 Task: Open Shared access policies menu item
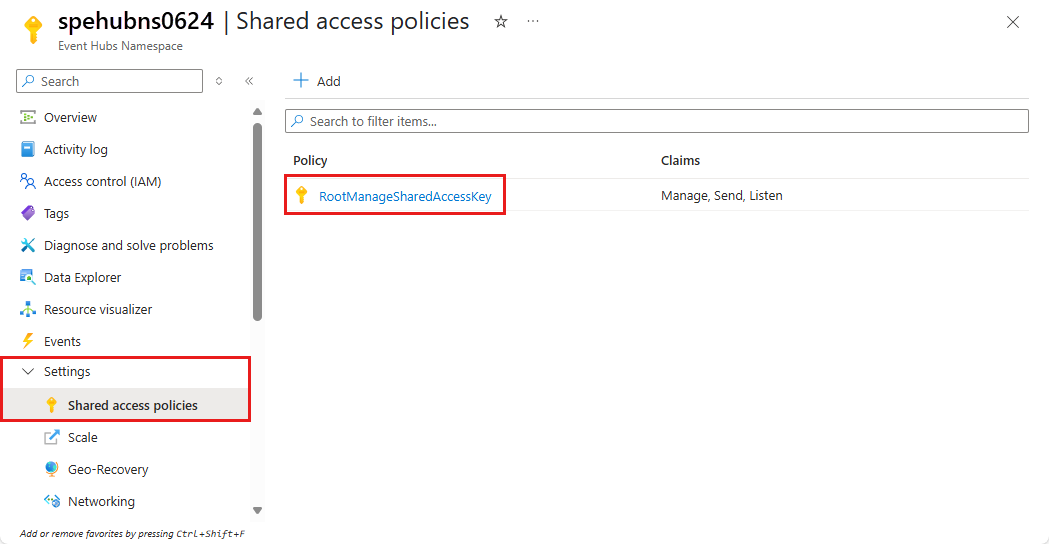point(132,406)
